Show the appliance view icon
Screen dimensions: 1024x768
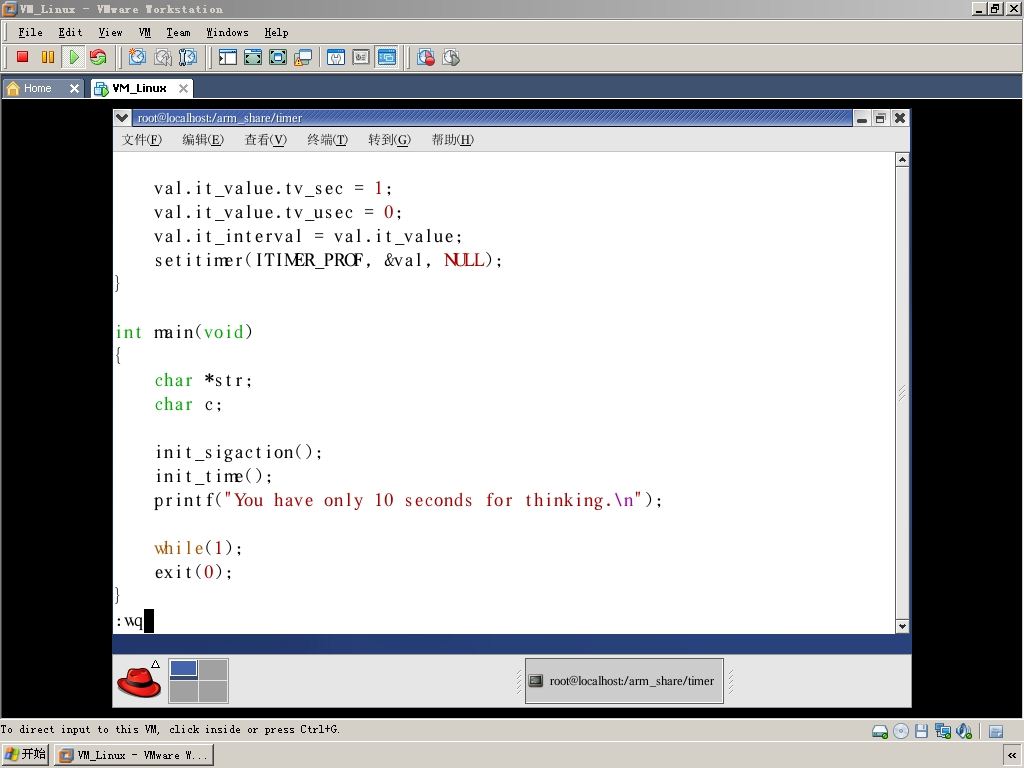click(x=361, y=57)
